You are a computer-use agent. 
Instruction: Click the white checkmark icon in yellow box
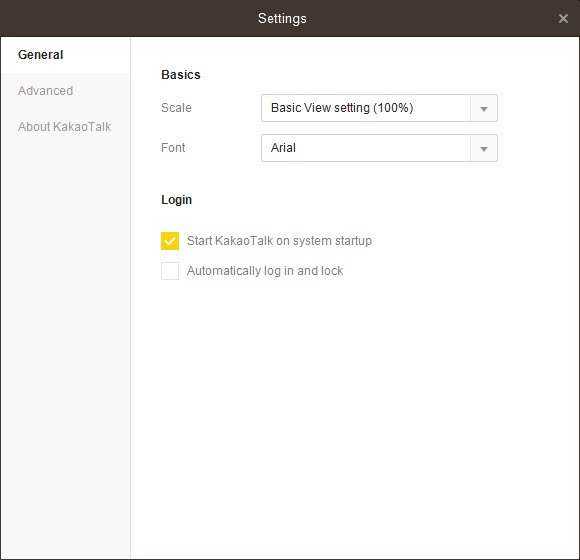(x=170, y=241)
